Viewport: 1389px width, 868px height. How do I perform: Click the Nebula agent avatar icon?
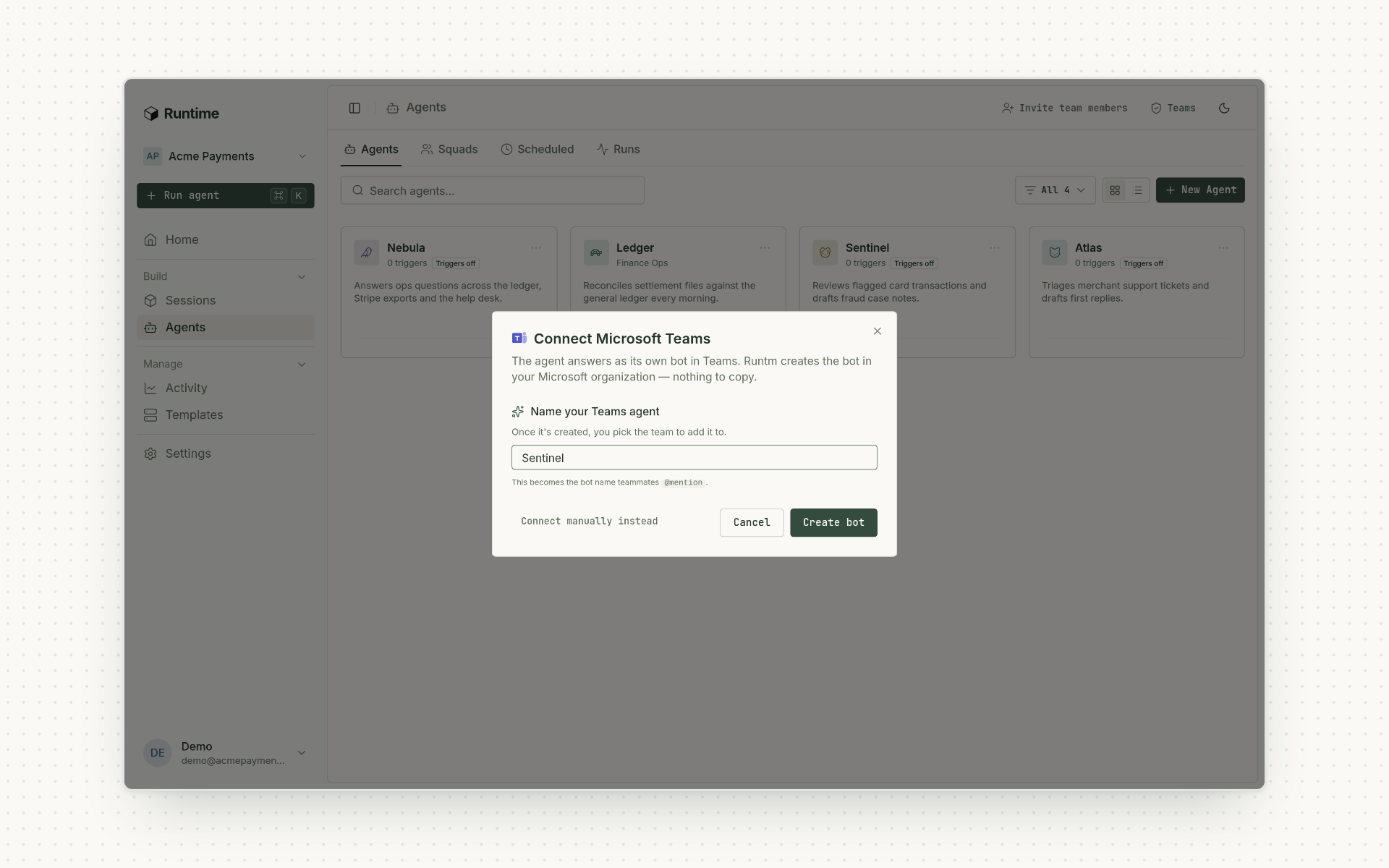click(x=367, y=252)
